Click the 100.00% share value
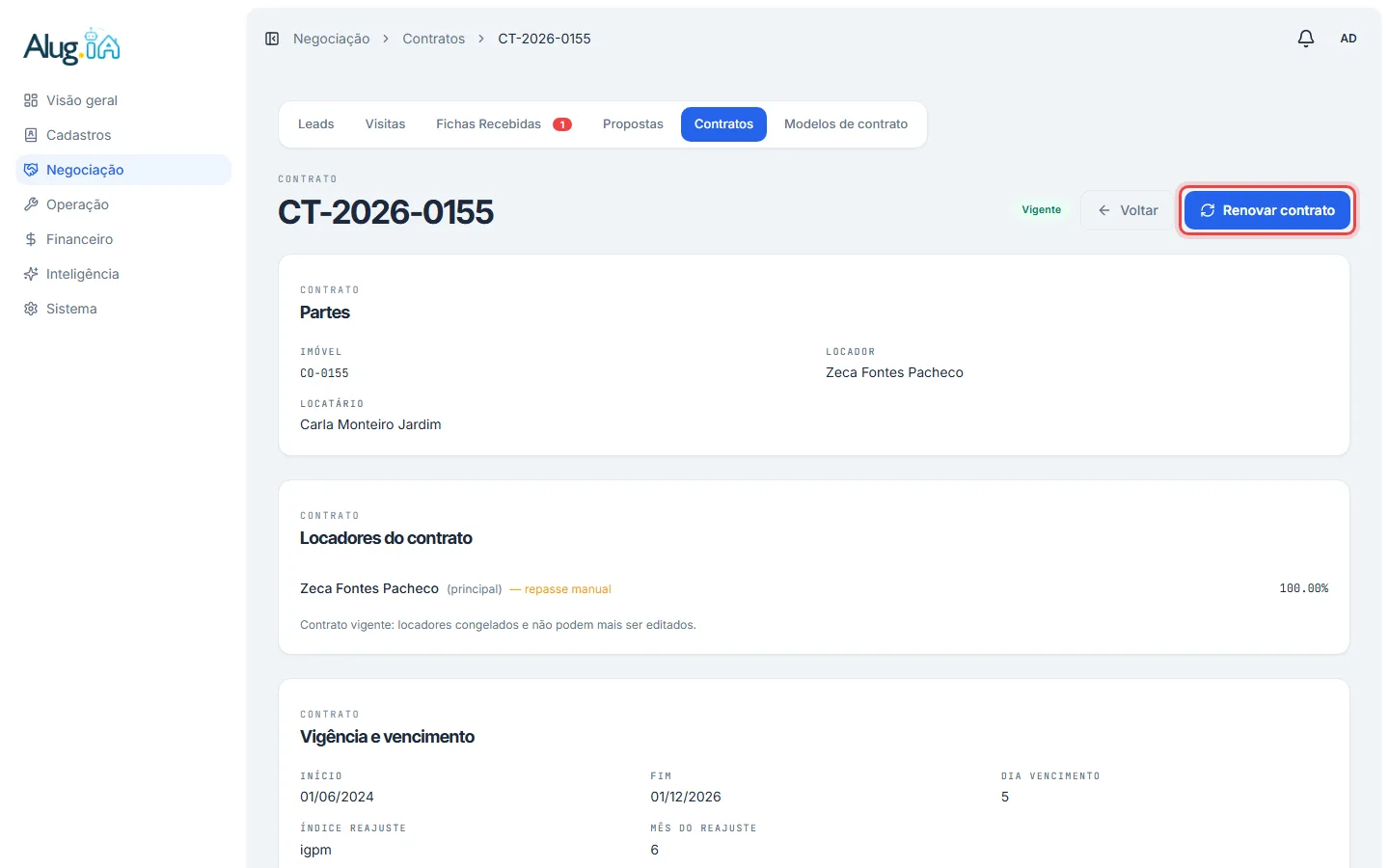Viewport: 1389px width, 868px height. [x=1304, y=588]
